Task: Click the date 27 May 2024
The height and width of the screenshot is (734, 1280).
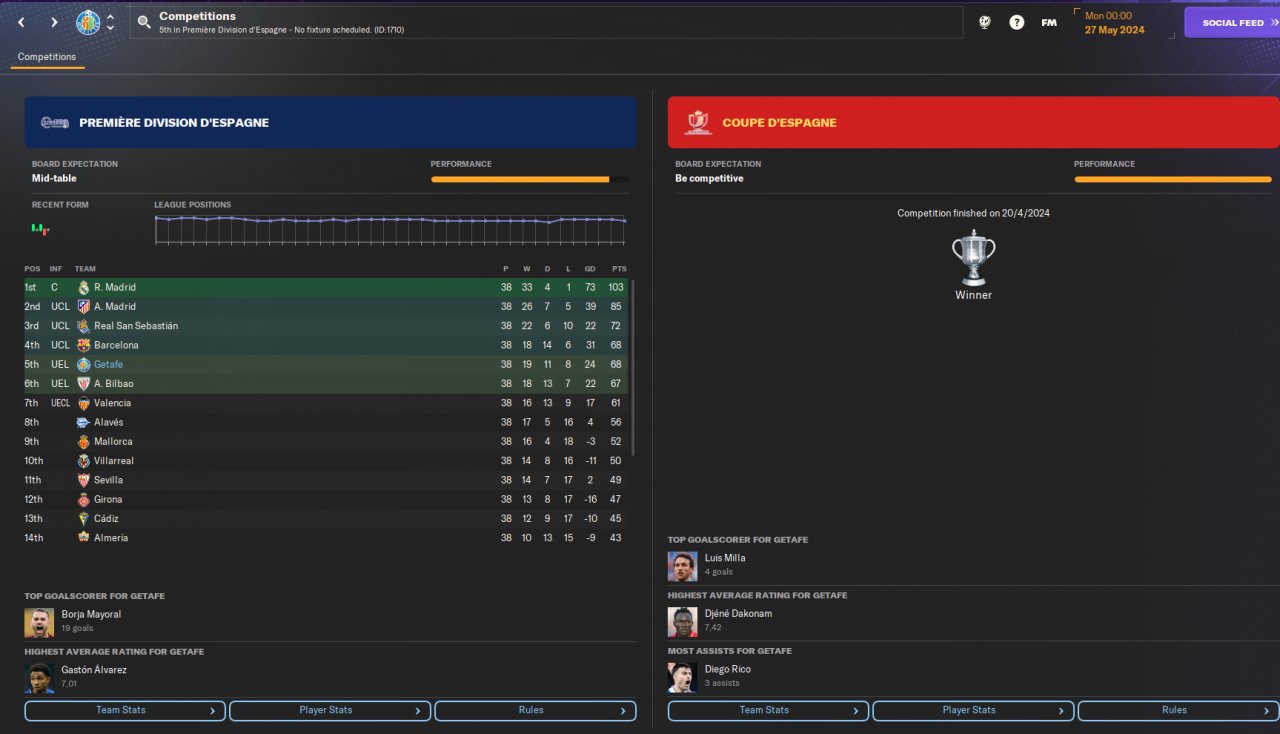Action: pos(1115,30)
